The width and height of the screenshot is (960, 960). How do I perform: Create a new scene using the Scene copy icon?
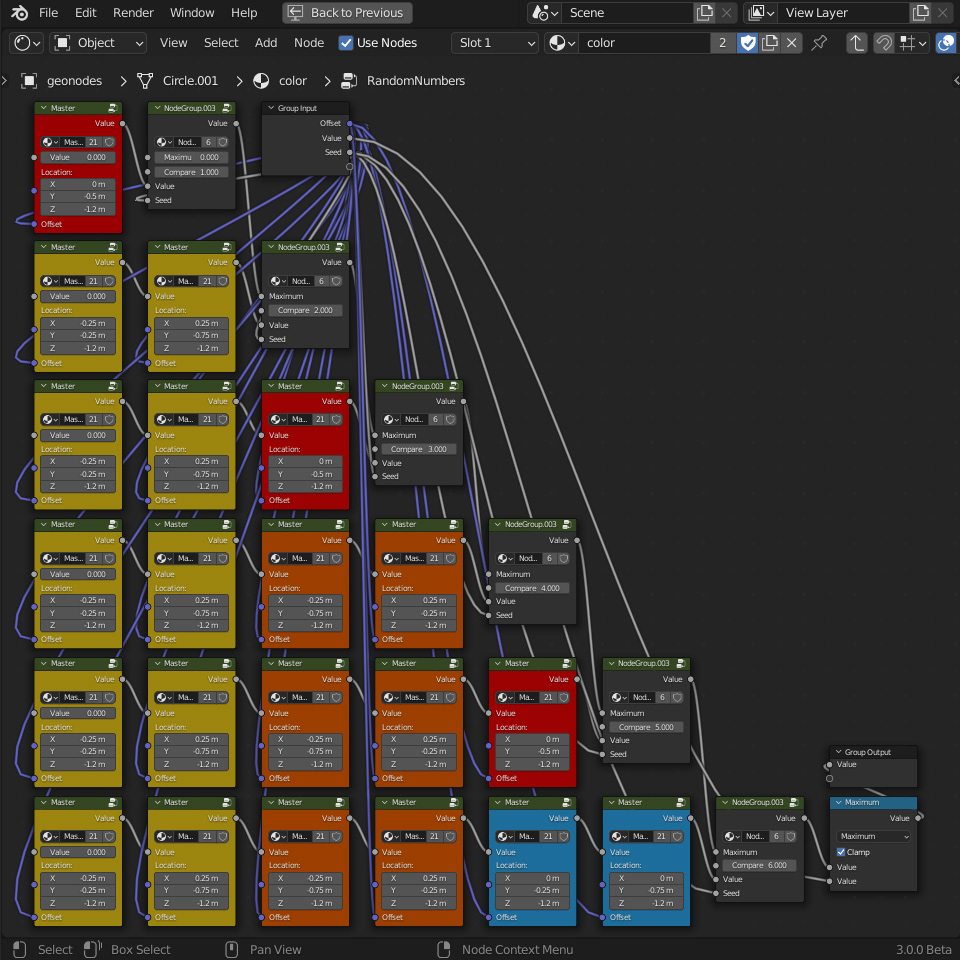(x=705, y=13)
